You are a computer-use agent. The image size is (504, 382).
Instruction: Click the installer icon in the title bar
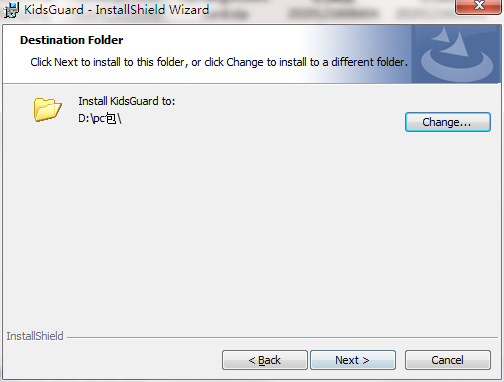pyautogui.click(x=11, y=10)
